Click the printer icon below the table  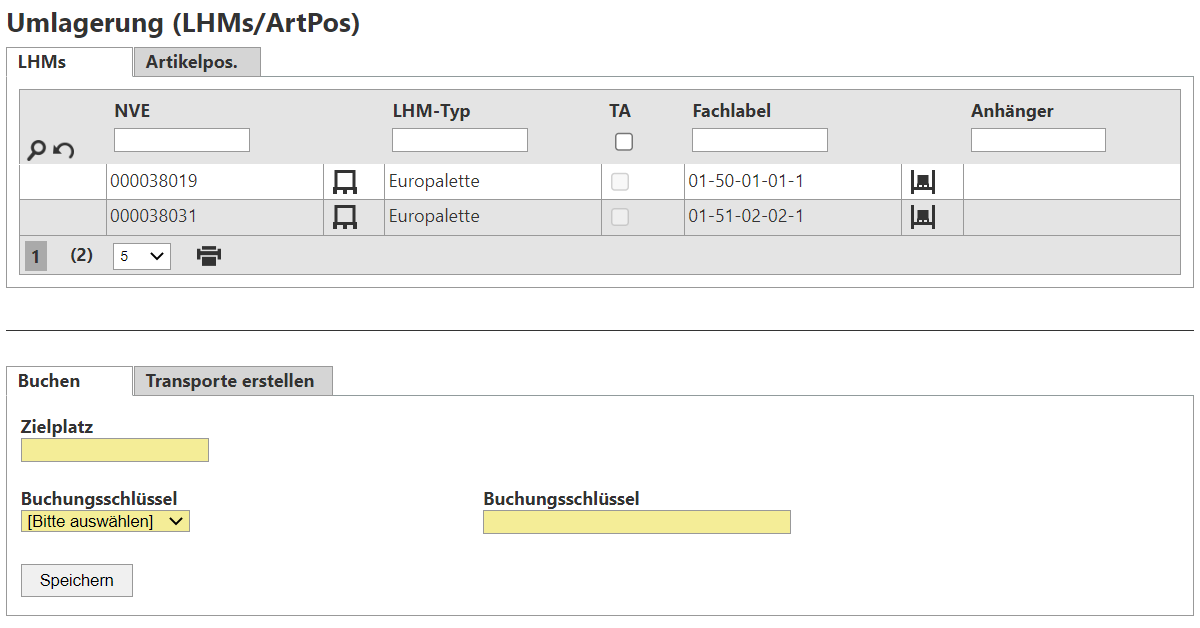[x=209, y=257]
